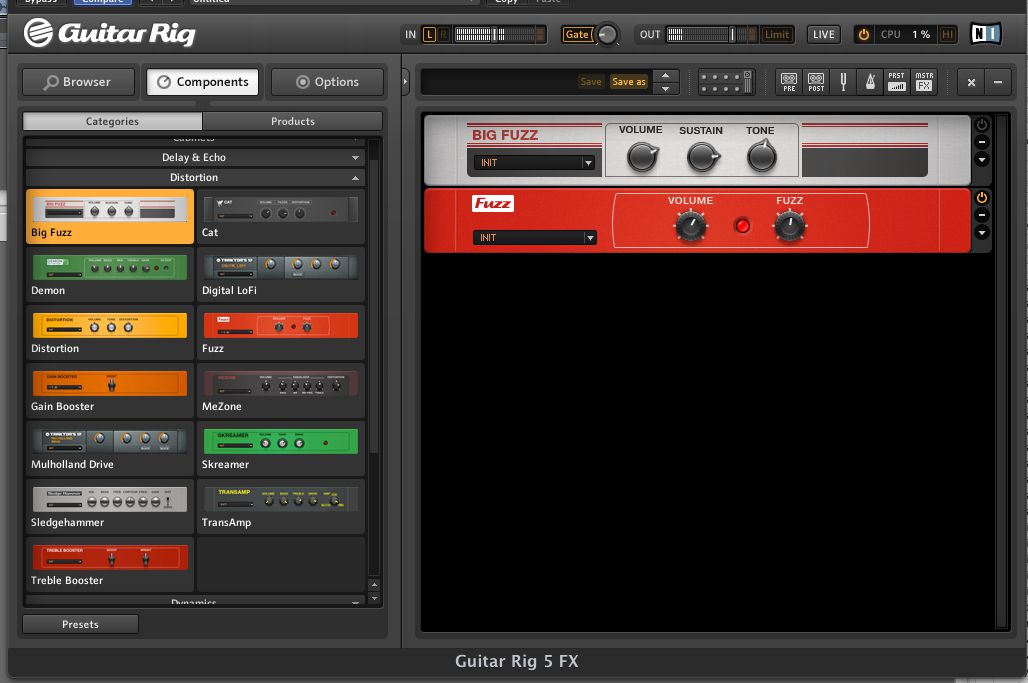Image resolution: width=1028 pixels, height=683 pixels.
Task: Toggle the main engine power button
Action: tap(863, 35)
